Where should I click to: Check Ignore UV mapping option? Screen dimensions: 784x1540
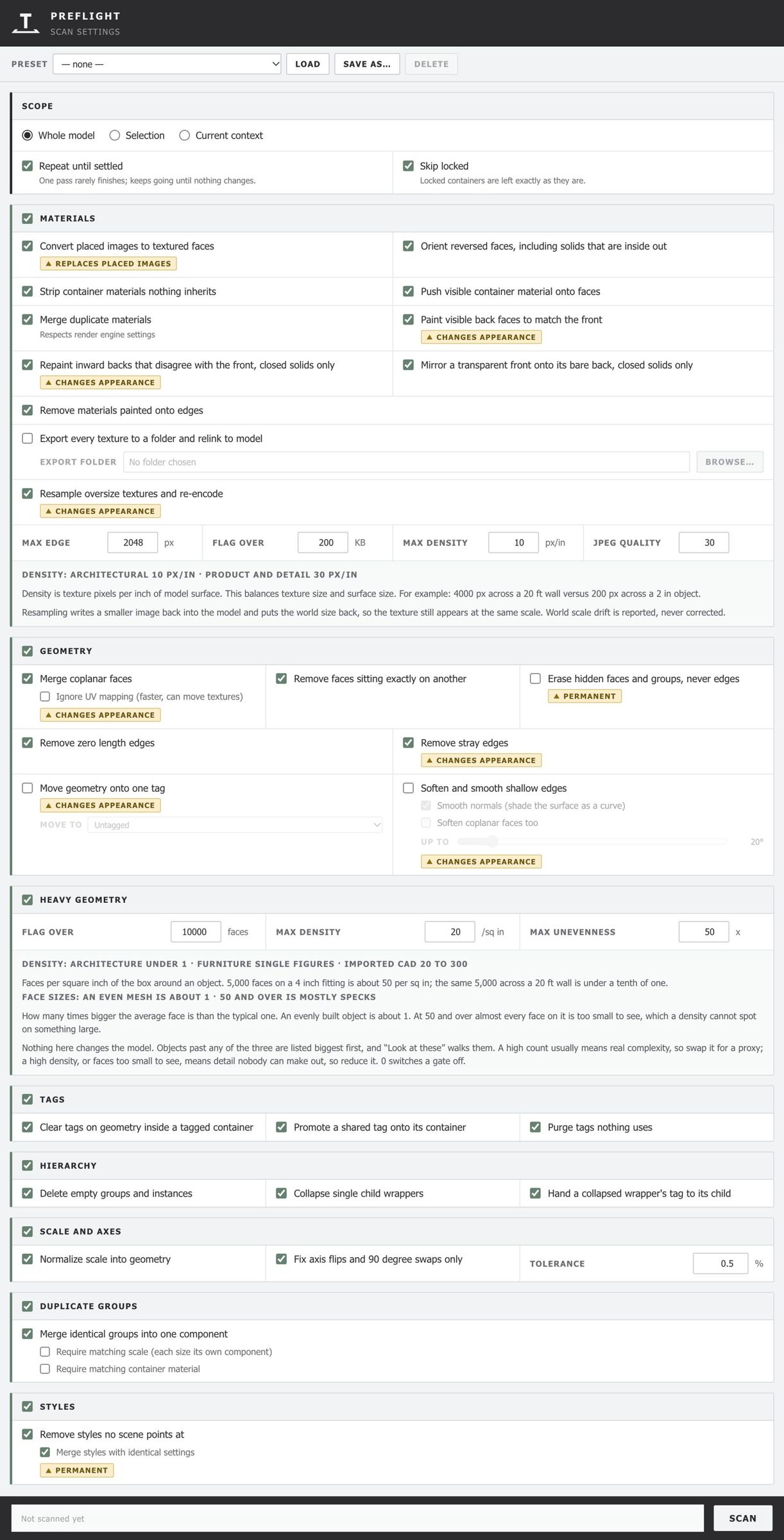pos(45,696)
